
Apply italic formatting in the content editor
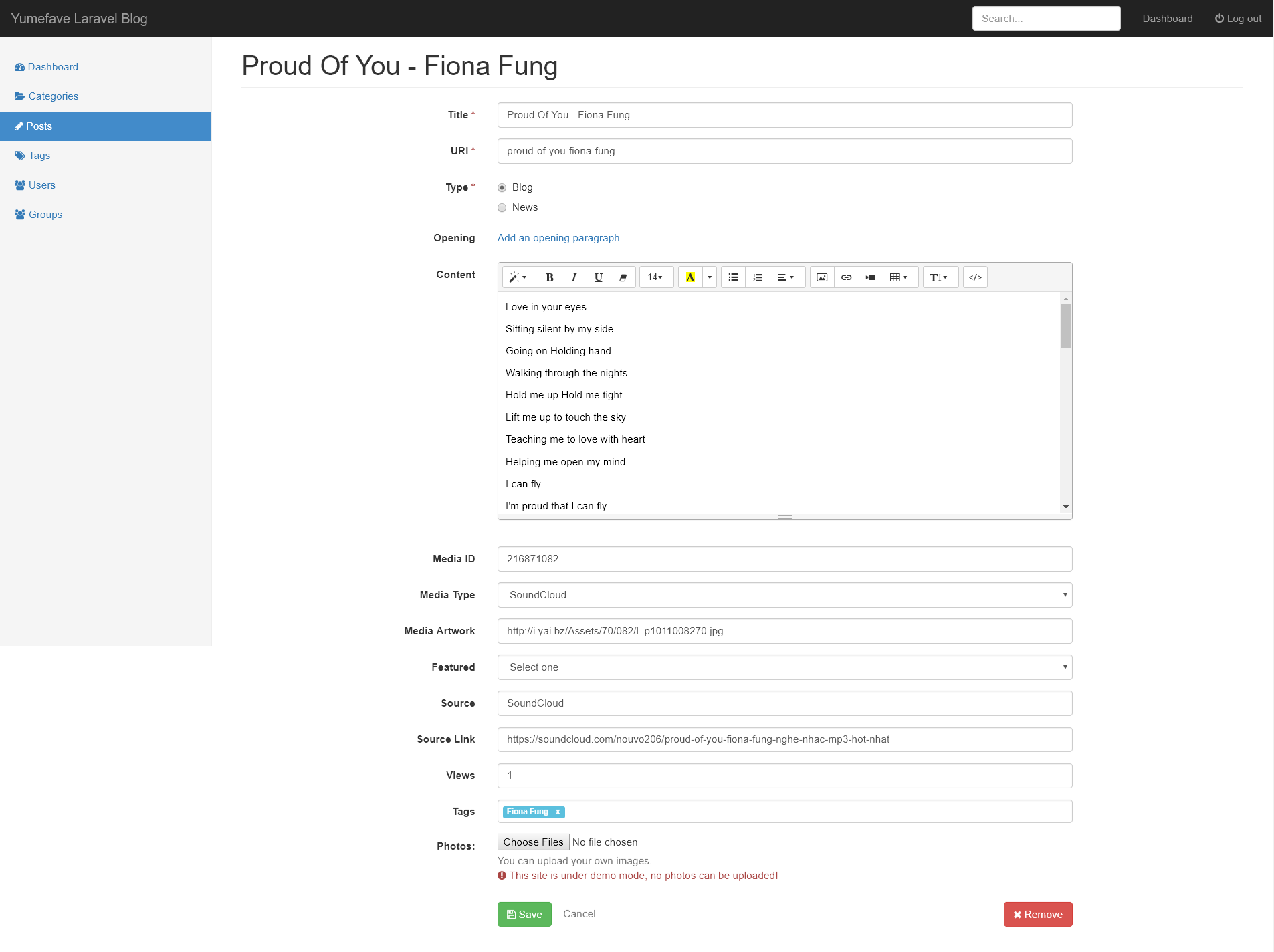tap(574, 277)
